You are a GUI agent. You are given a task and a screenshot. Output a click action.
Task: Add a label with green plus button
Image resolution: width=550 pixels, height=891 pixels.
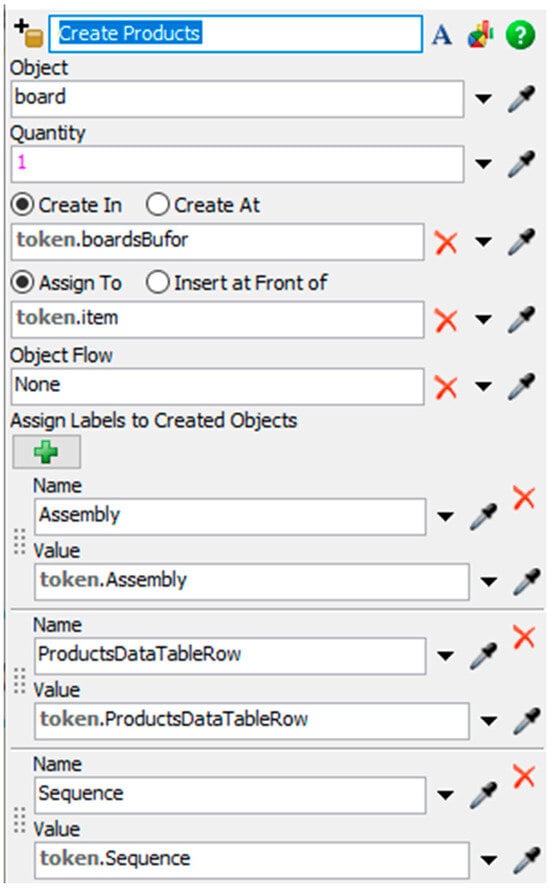coord(47,452)
